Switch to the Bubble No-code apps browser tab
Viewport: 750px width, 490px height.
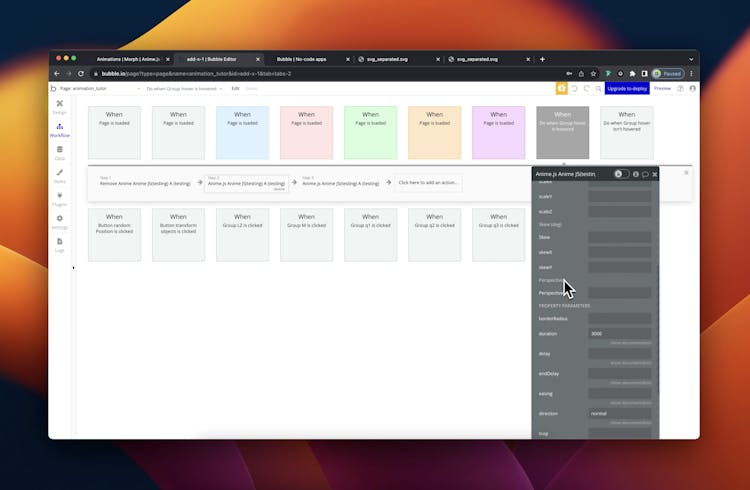(305, 59)
